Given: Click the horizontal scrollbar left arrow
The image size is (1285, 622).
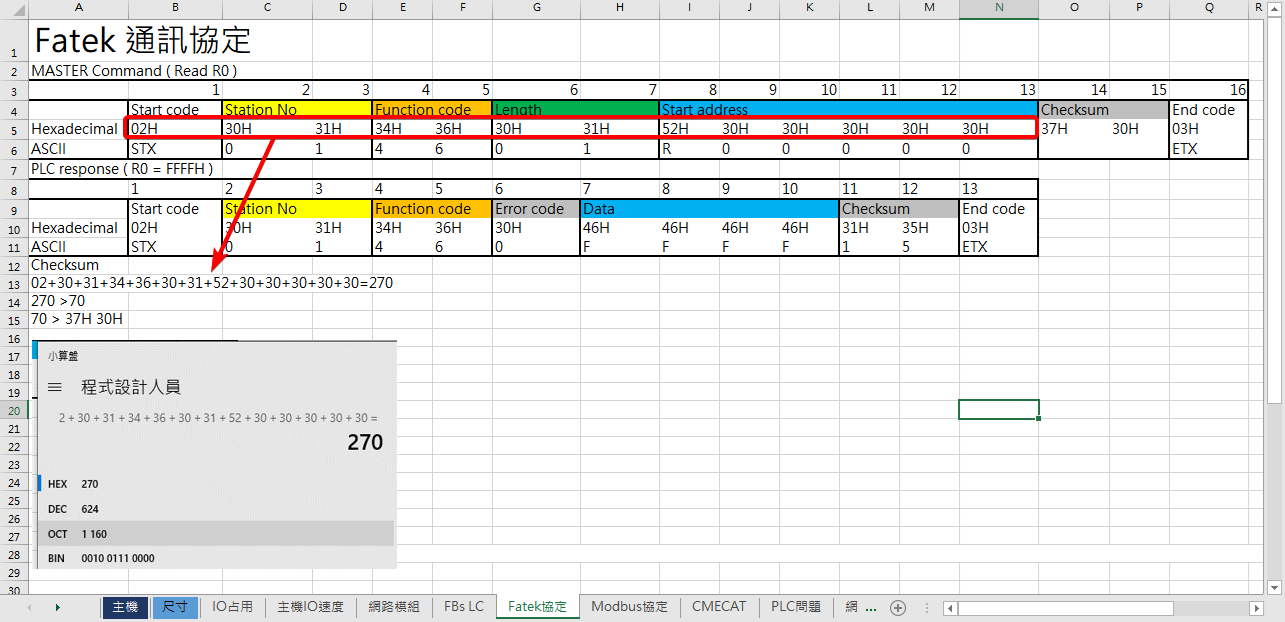Looking at the screenshot, I should pyautogui.click(x=950, y=607).
